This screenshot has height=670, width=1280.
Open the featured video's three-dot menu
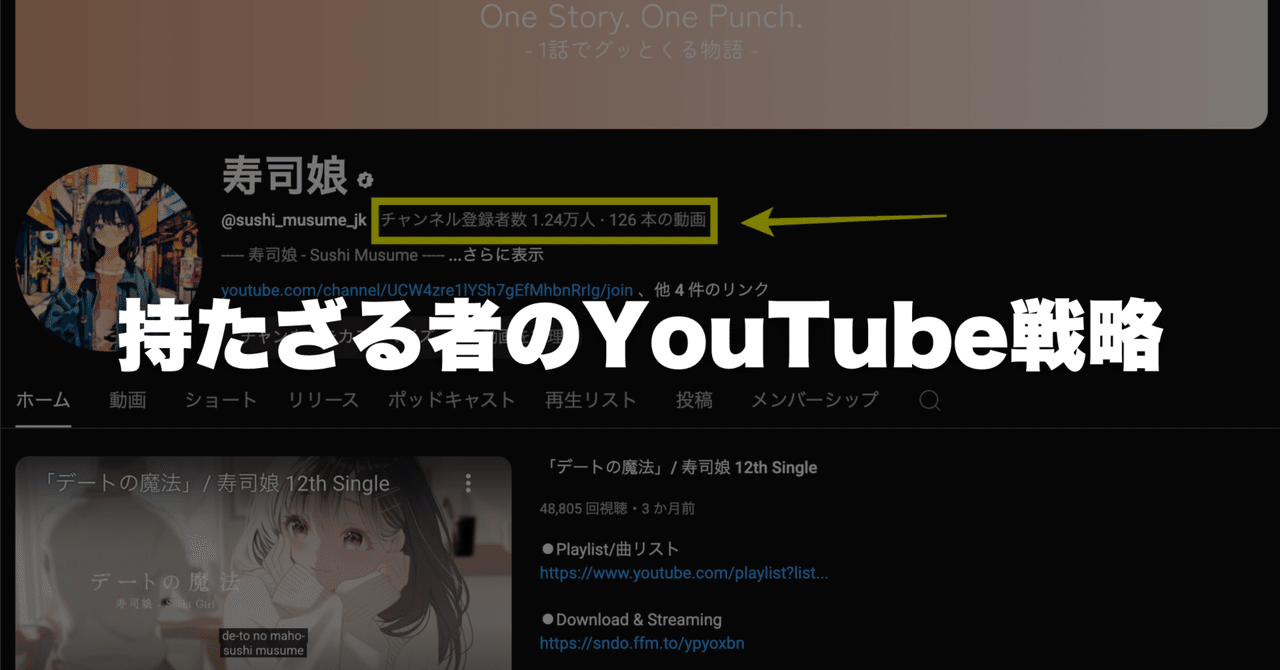468,484
